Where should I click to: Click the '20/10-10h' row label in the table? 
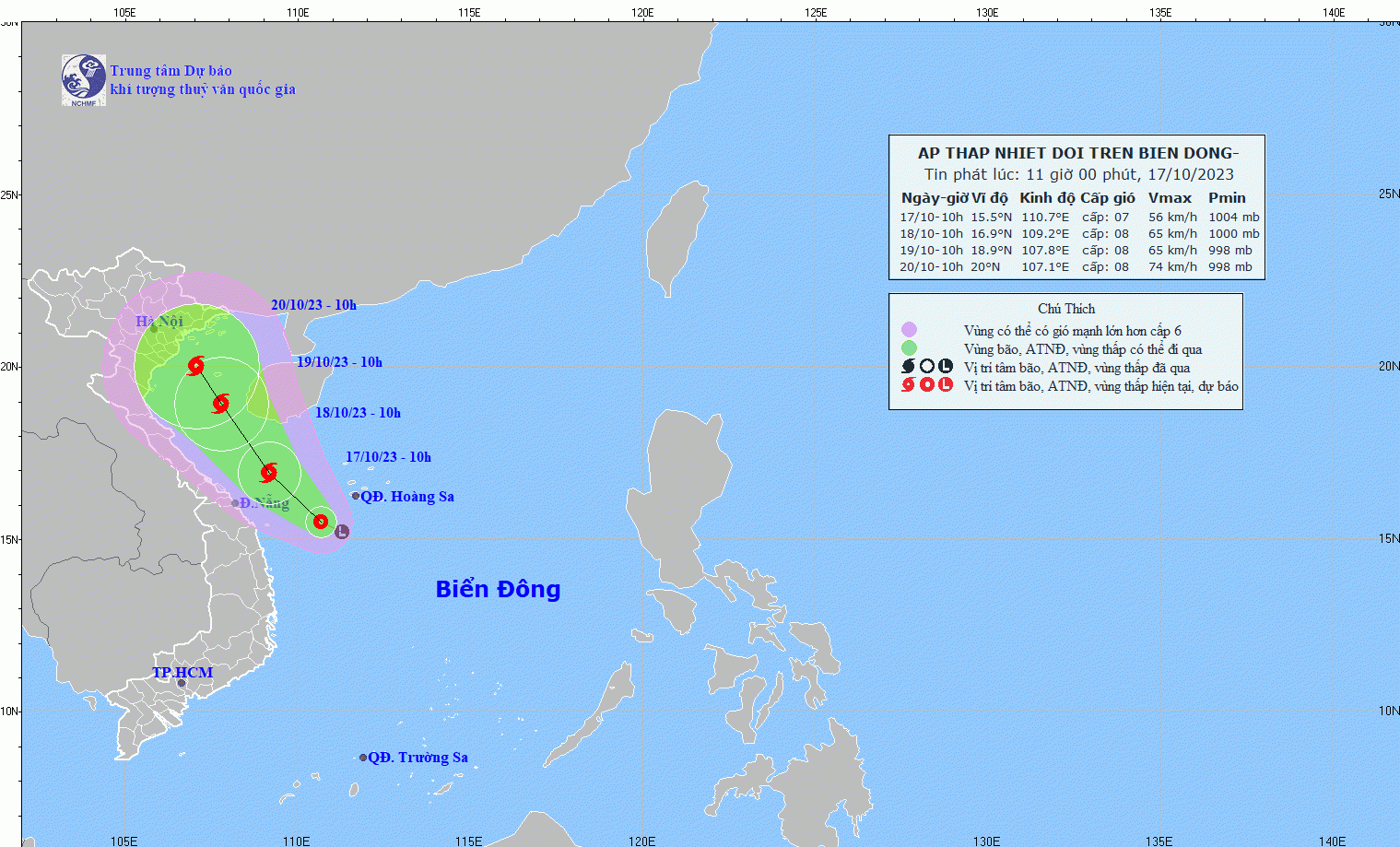tap(931, 267)
